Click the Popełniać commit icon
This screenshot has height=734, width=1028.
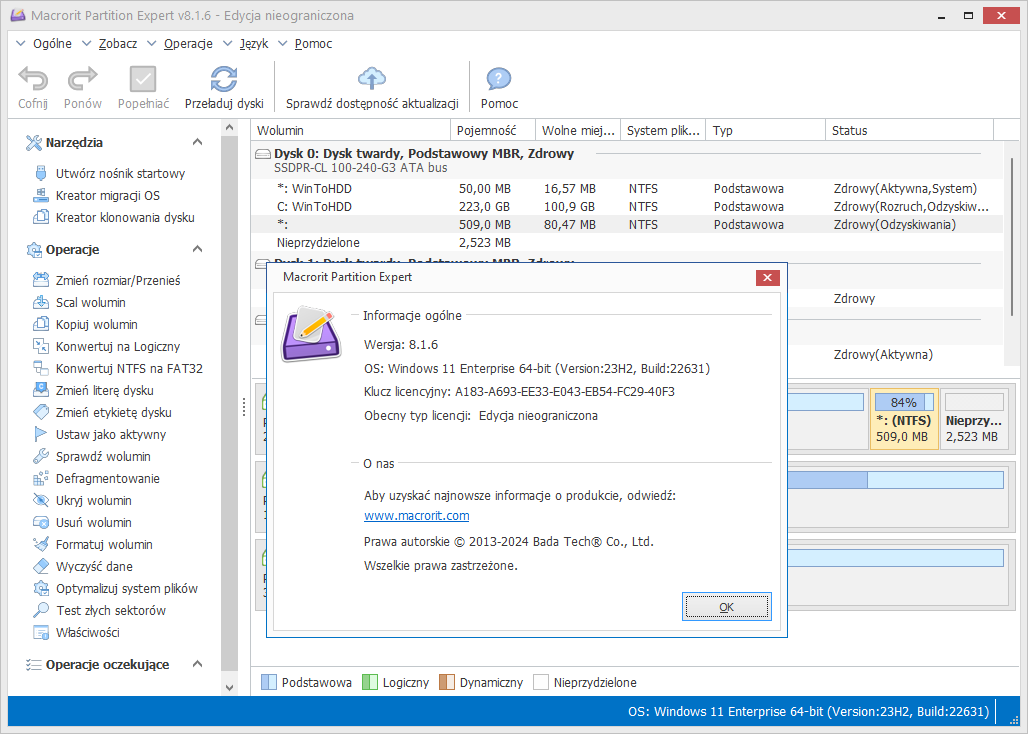click(x=143, y=80)
